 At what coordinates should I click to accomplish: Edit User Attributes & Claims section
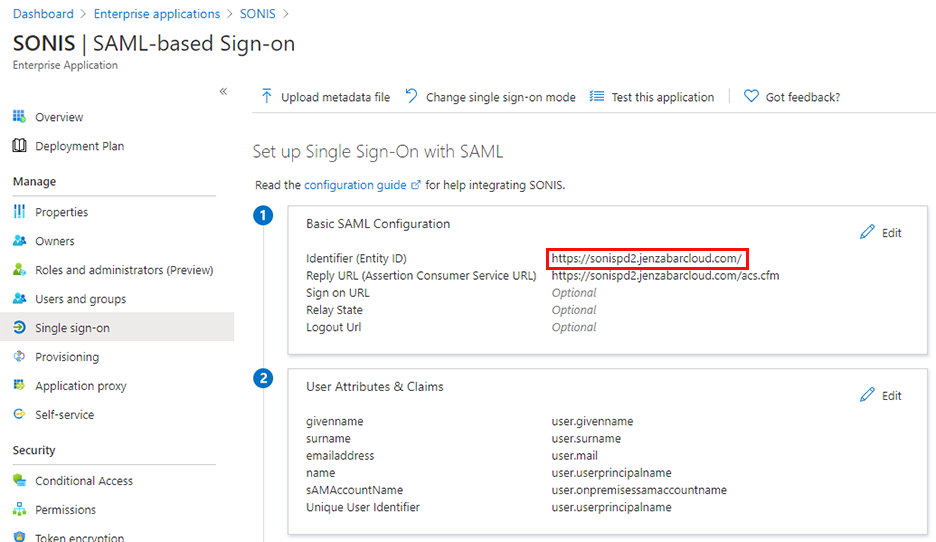(x=881, y=396)
